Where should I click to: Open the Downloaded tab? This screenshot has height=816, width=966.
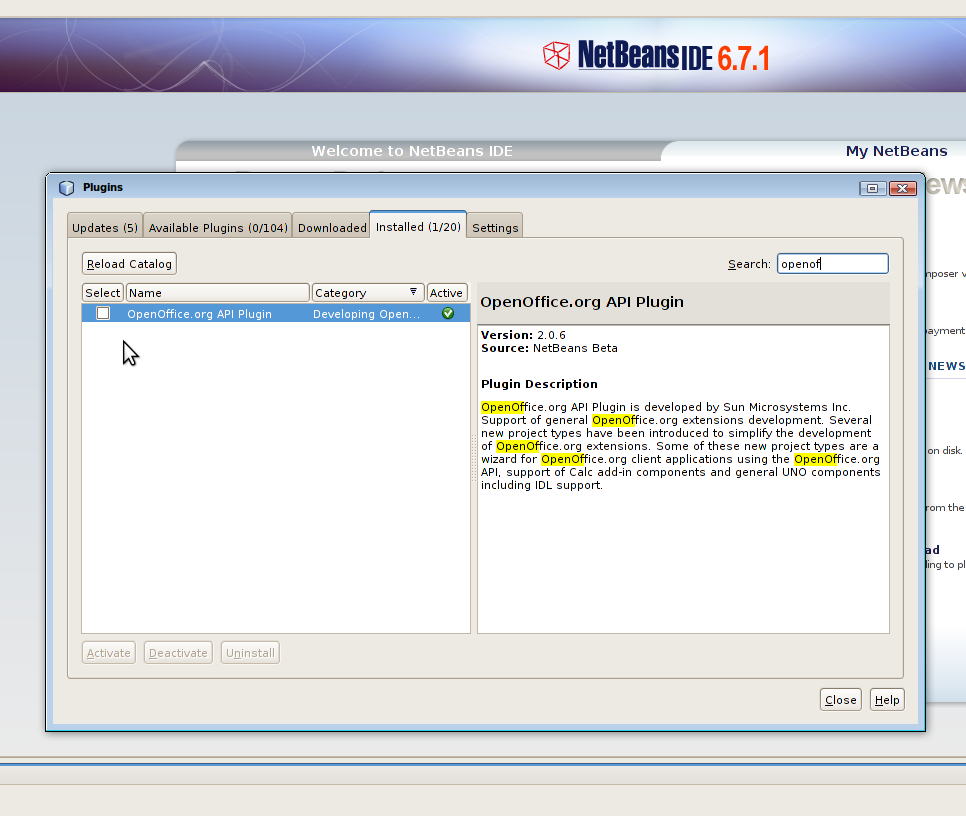(332, 228)
